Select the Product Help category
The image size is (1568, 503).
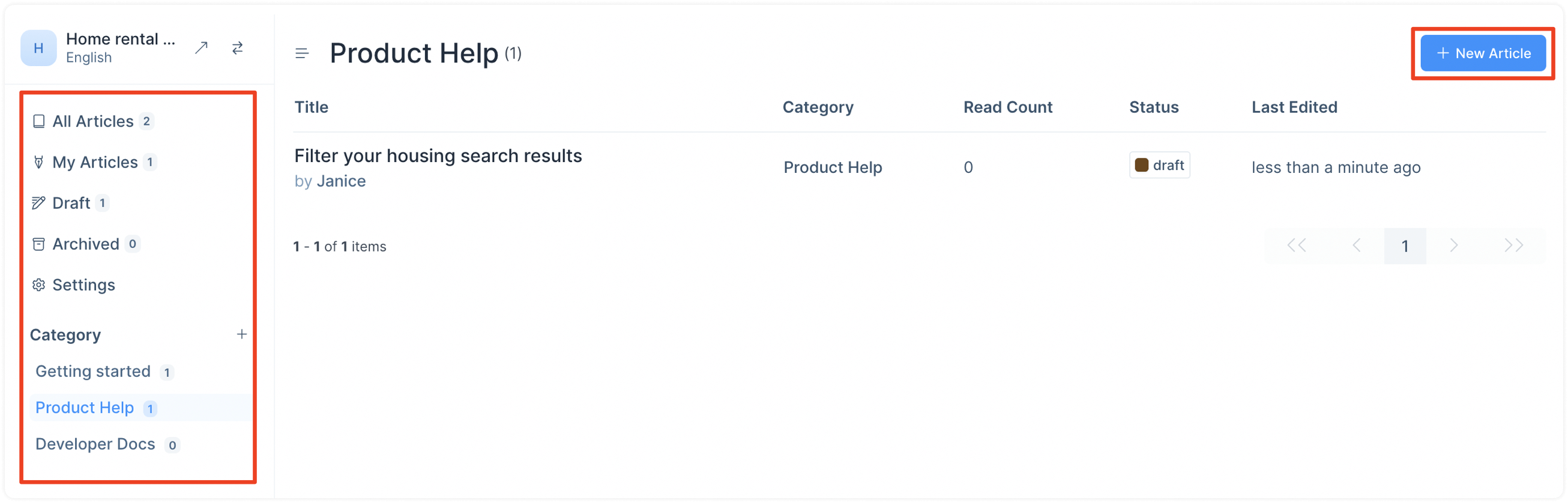pos(96,408)
